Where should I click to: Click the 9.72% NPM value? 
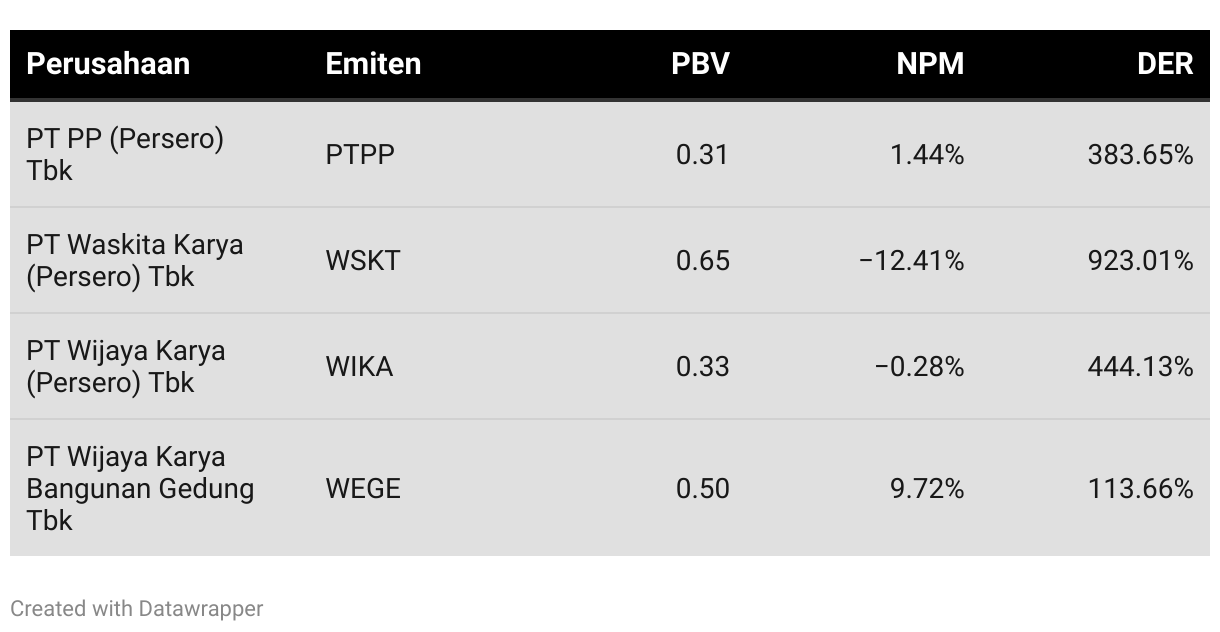click(927, 489)
